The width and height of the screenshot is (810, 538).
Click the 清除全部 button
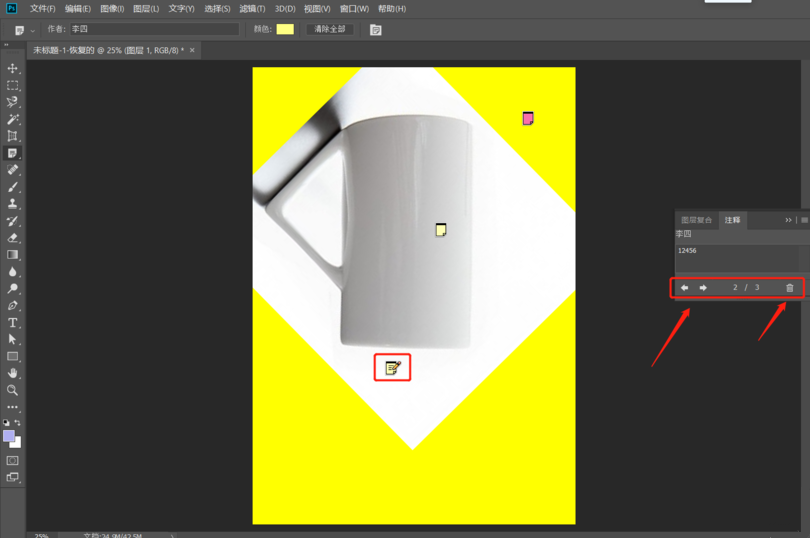click(329, 30)
